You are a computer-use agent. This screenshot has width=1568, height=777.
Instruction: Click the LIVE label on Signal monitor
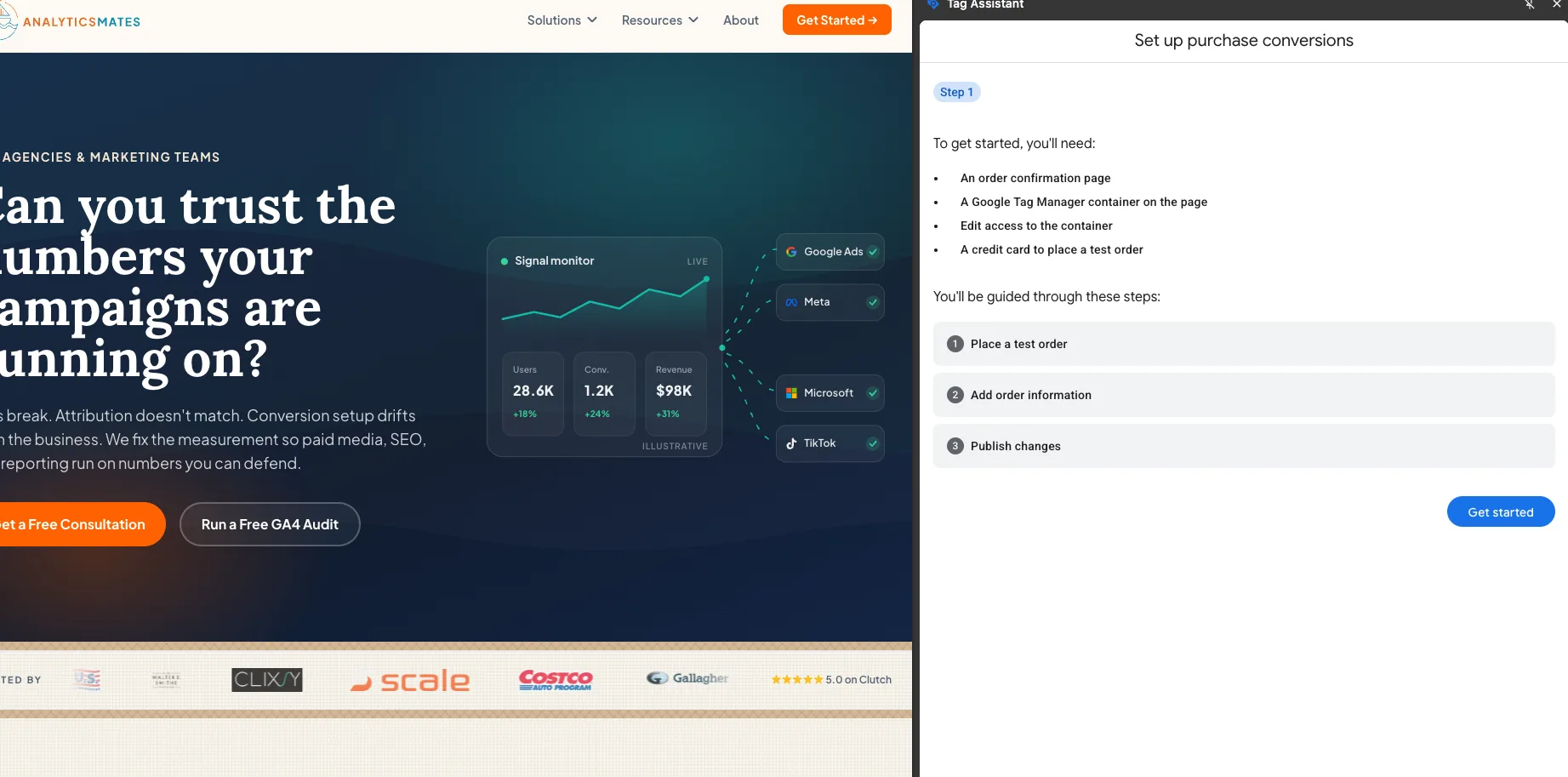click(x=698, y=261)
